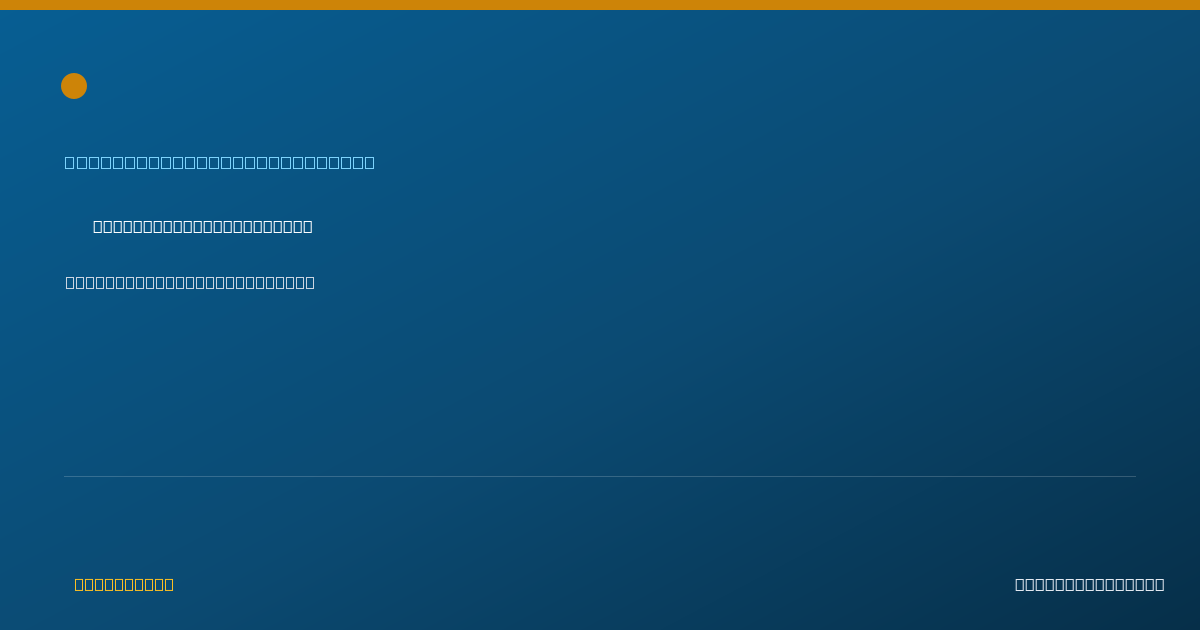
Task: Click first character of light blue heading
Action: point(70,162)
